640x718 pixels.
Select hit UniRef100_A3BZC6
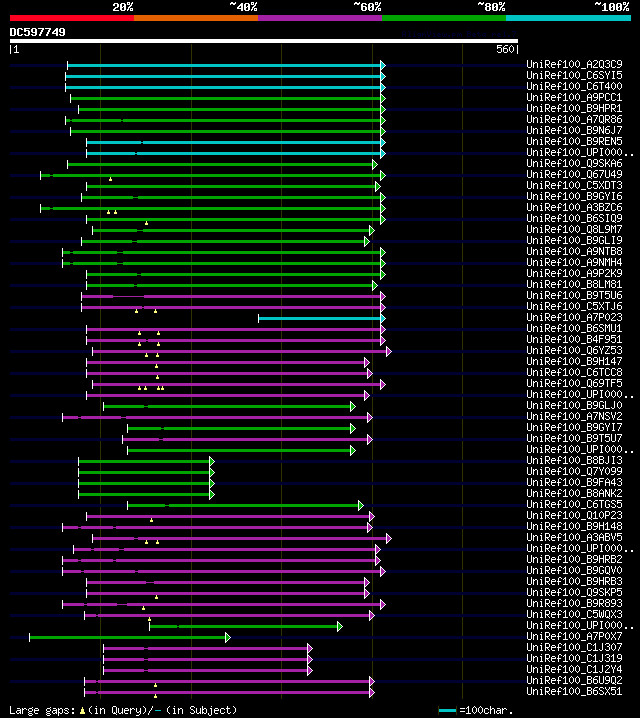574,207
